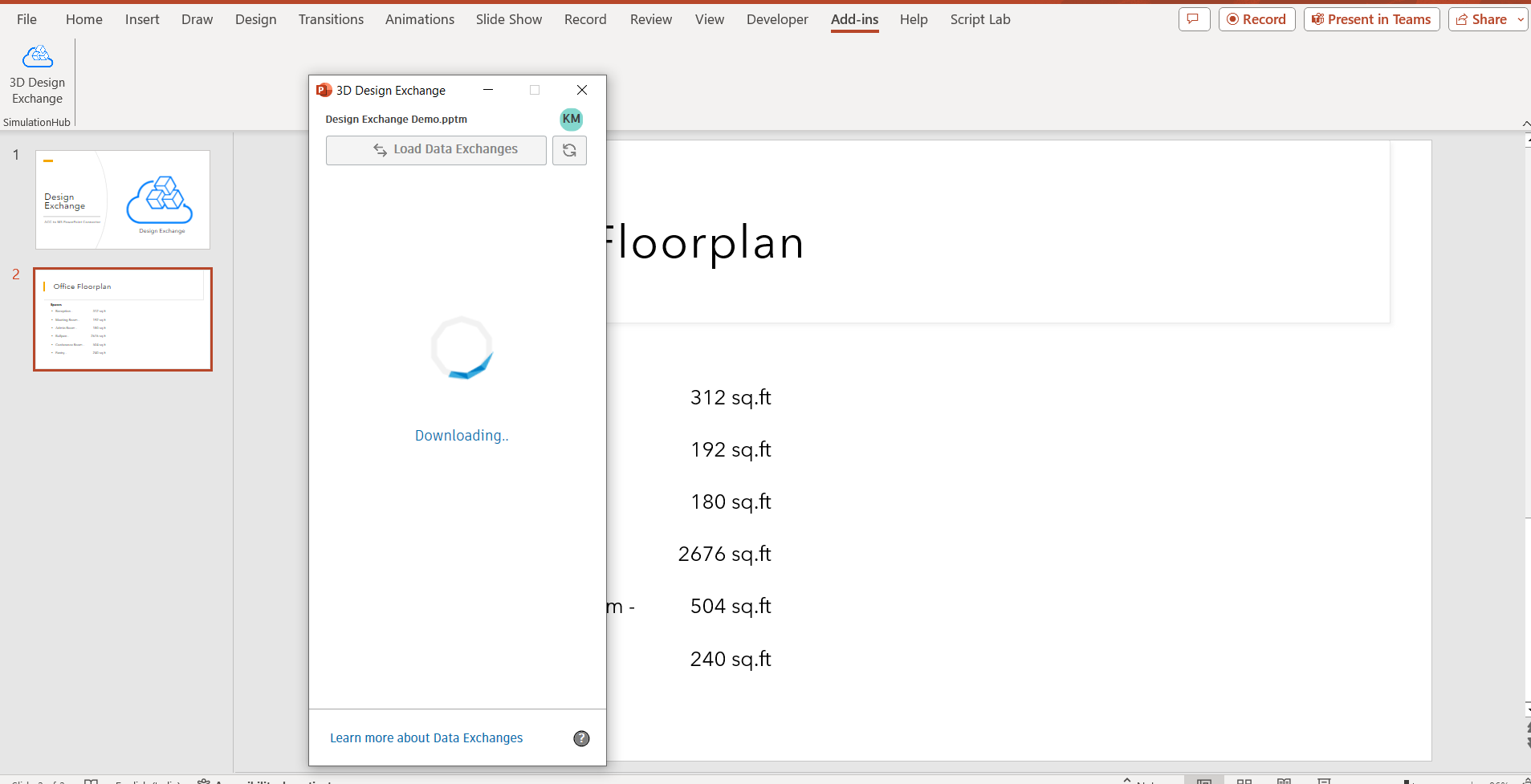Select the Draw tab
This screenshot has width=1531, height=784.
[x=197, y=19]
